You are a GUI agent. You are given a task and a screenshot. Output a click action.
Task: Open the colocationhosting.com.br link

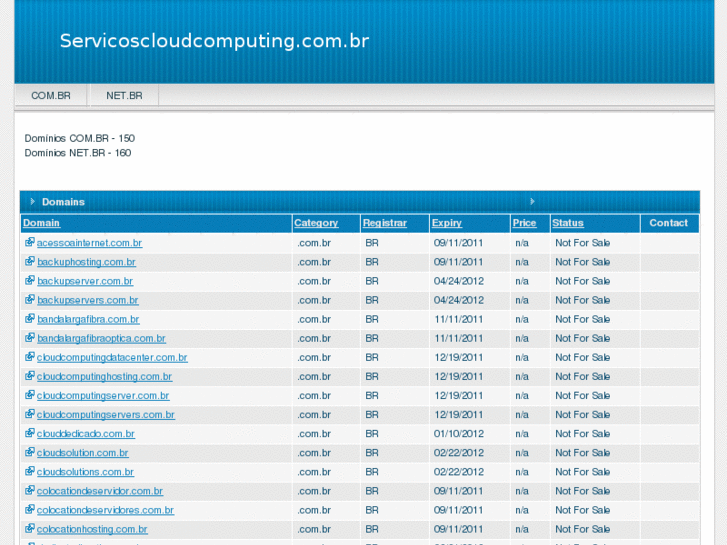[92, 529]
